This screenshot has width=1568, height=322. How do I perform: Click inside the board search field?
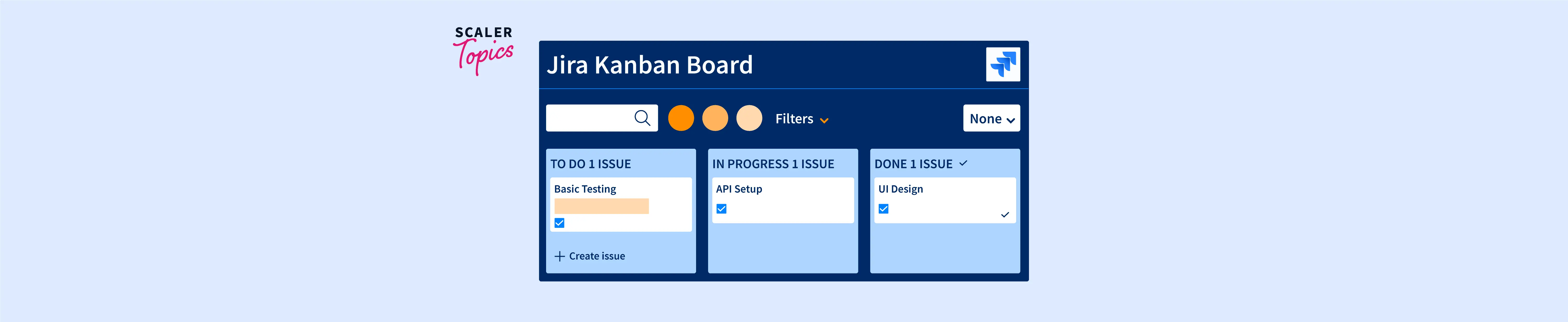click(x=588, y=118)
